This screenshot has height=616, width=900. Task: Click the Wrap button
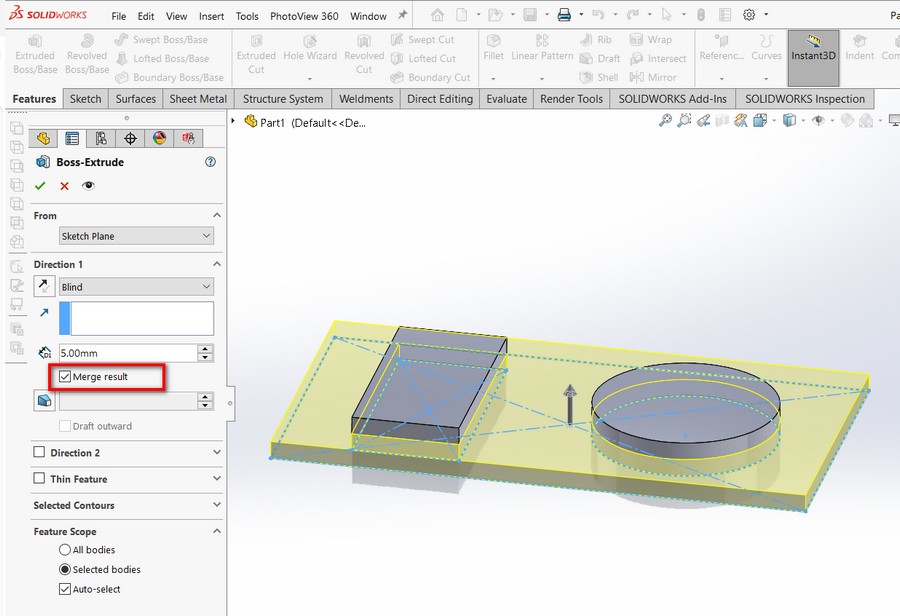coord(651,40)
